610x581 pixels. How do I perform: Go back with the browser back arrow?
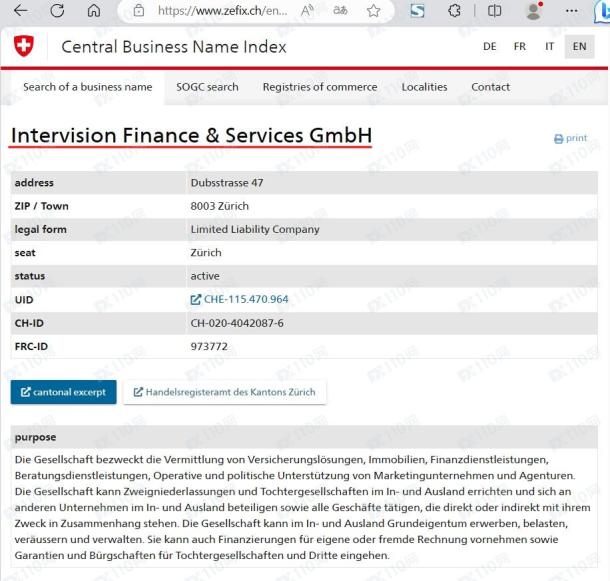click(20, 11)
